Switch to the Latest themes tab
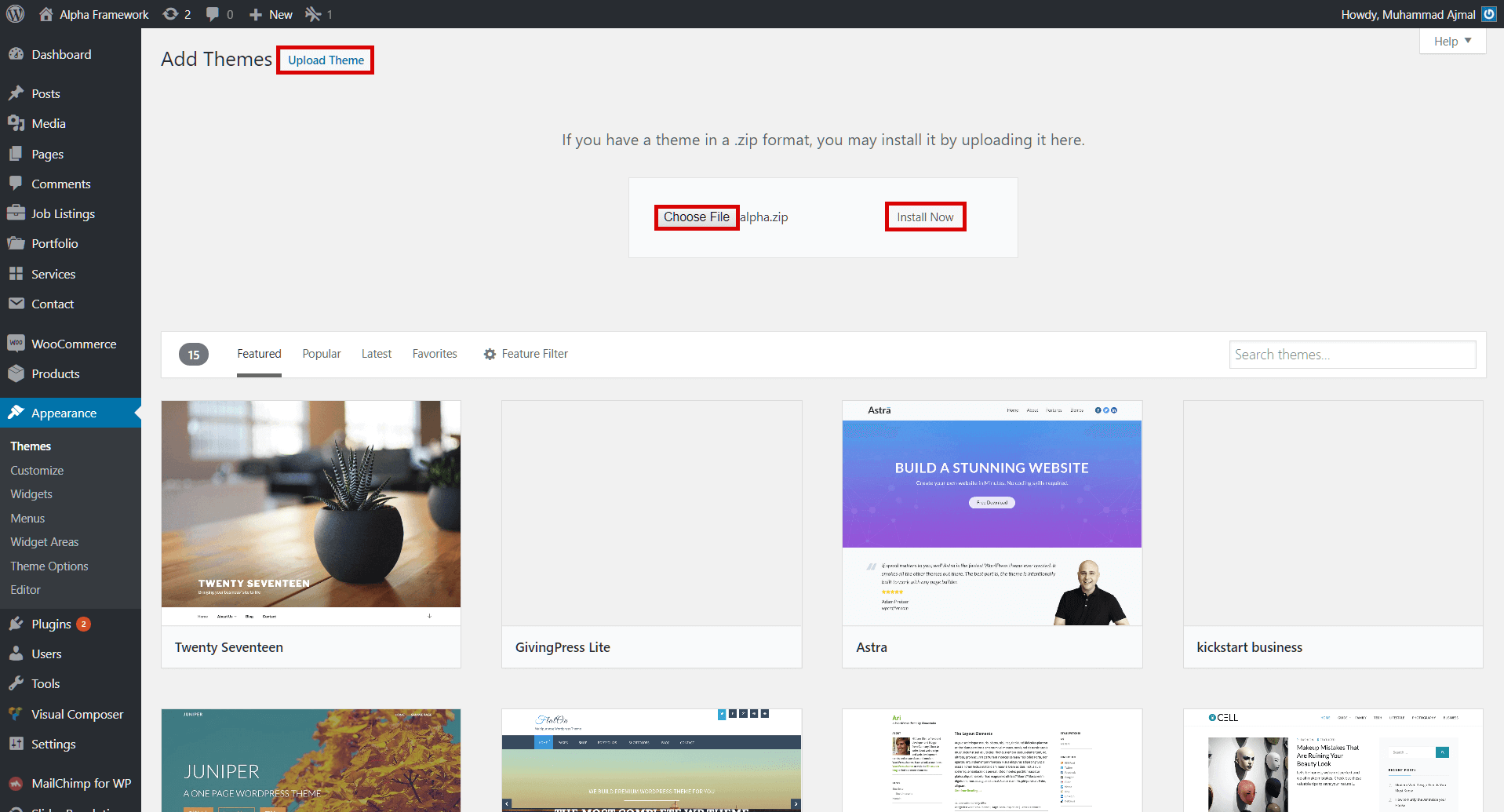This screenshot has height=812, width=1504. point(376,354)
